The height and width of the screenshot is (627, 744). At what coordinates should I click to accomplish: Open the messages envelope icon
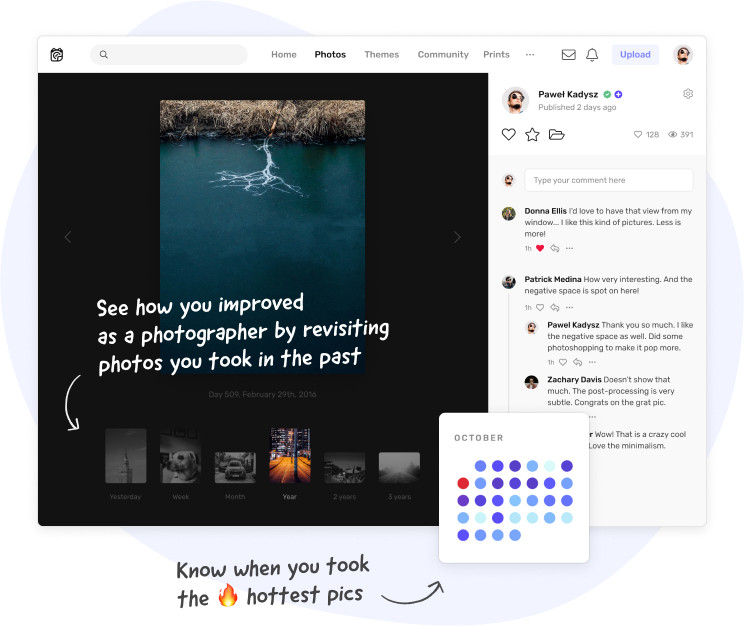(x=568, y=55)
